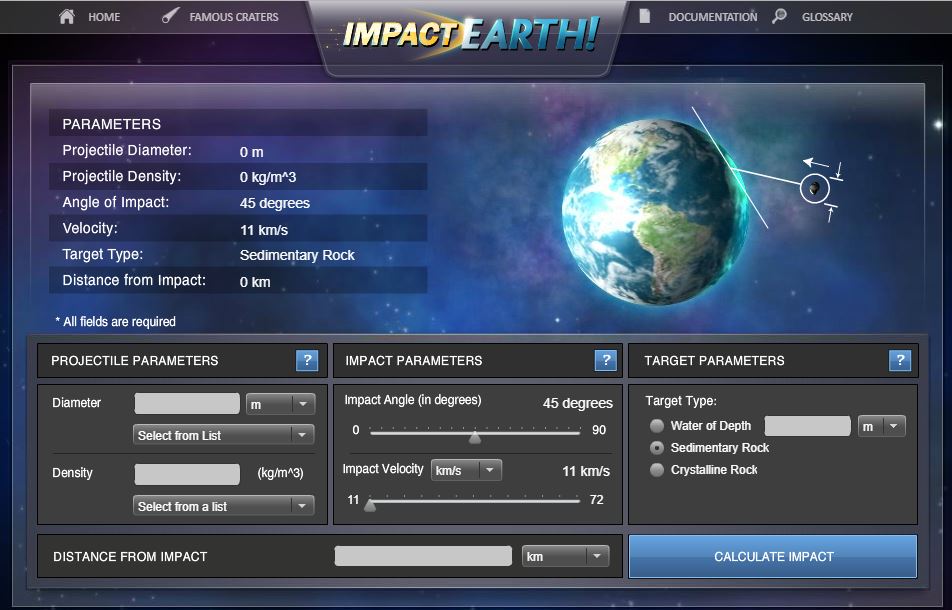Select Sedimentary Rock target type

(657, 448)
